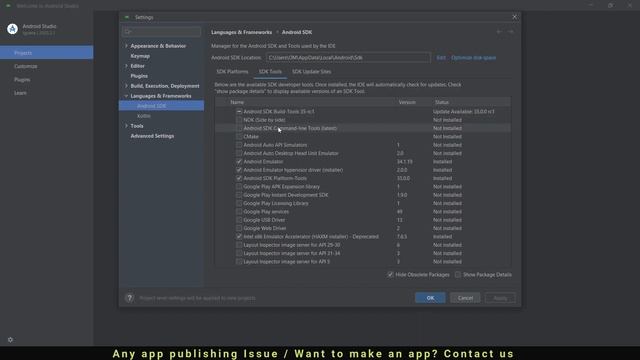Expand the Editor settings section
Viewport: 640px width, 360px height.
click(126, 66)
